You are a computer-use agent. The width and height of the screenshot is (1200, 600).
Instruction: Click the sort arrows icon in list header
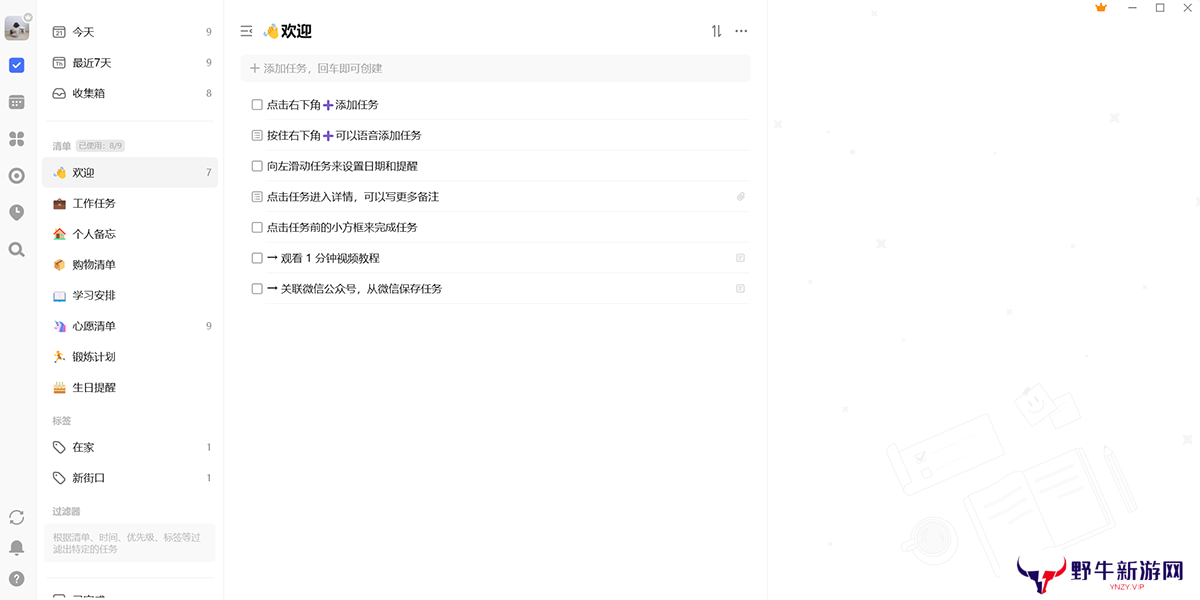click(x=716, y=31)
